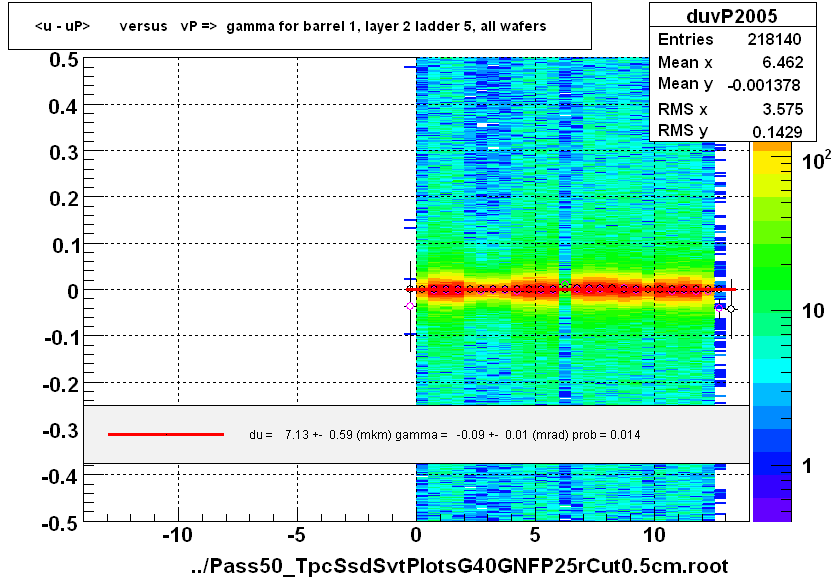This screenshot has height=579, width=833.
Task: Click the magenta marker left of x=0
Action: [x=410, y=306]
